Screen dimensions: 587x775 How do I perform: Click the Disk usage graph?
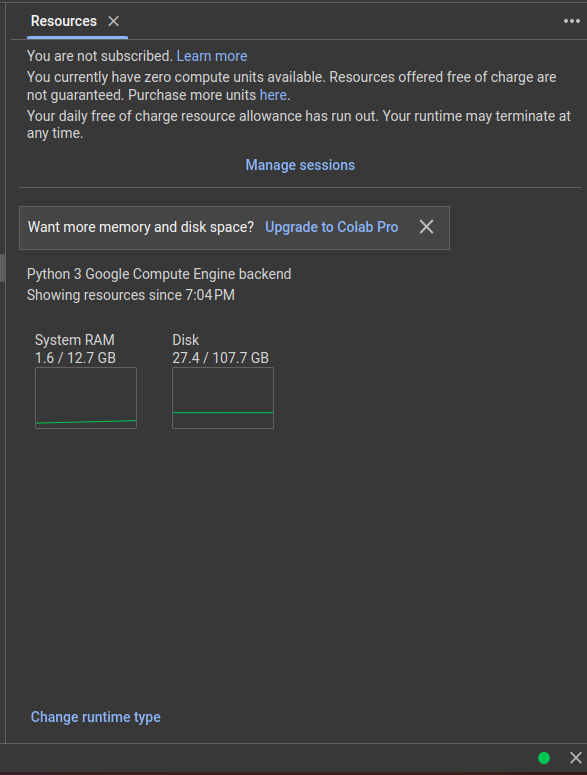[x=223, y=398]
